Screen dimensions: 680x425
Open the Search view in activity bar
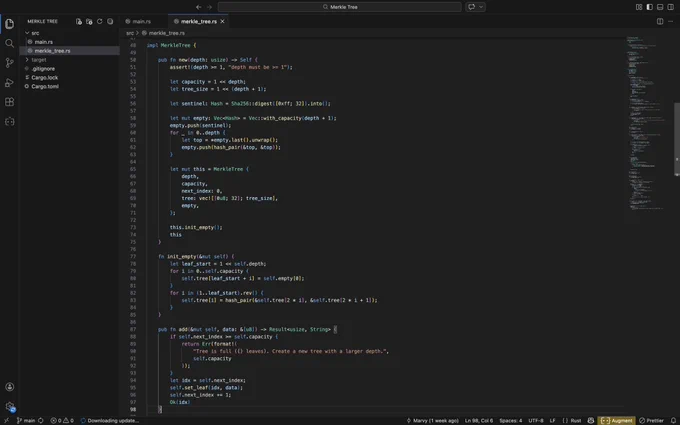pos(10,43)
